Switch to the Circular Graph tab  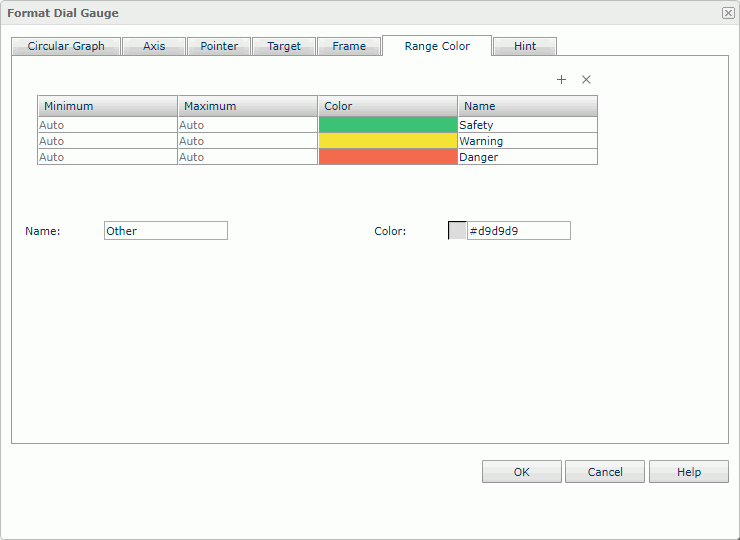(66, 46)
